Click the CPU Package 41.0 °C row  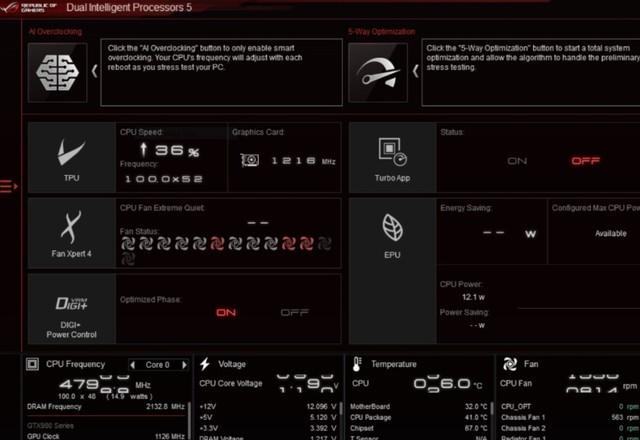point(419,417)
